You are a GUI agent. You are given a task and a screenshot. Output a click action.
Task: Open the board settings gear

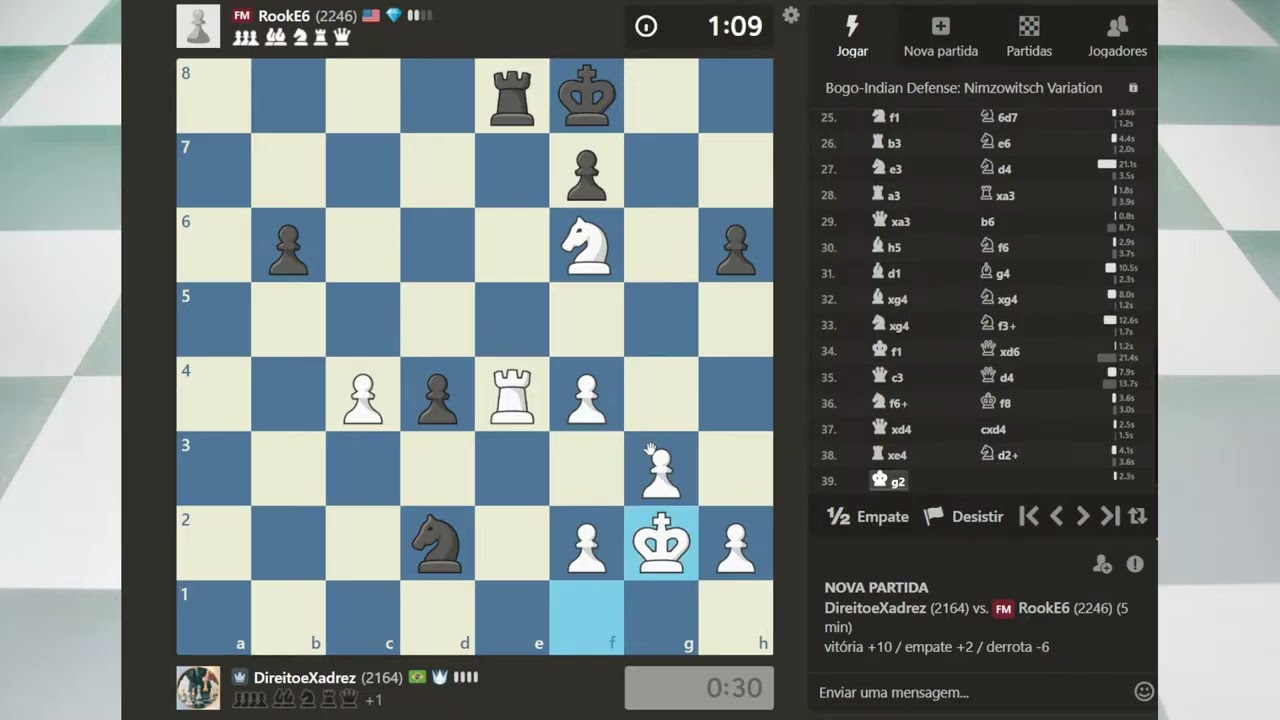point(791,15)
